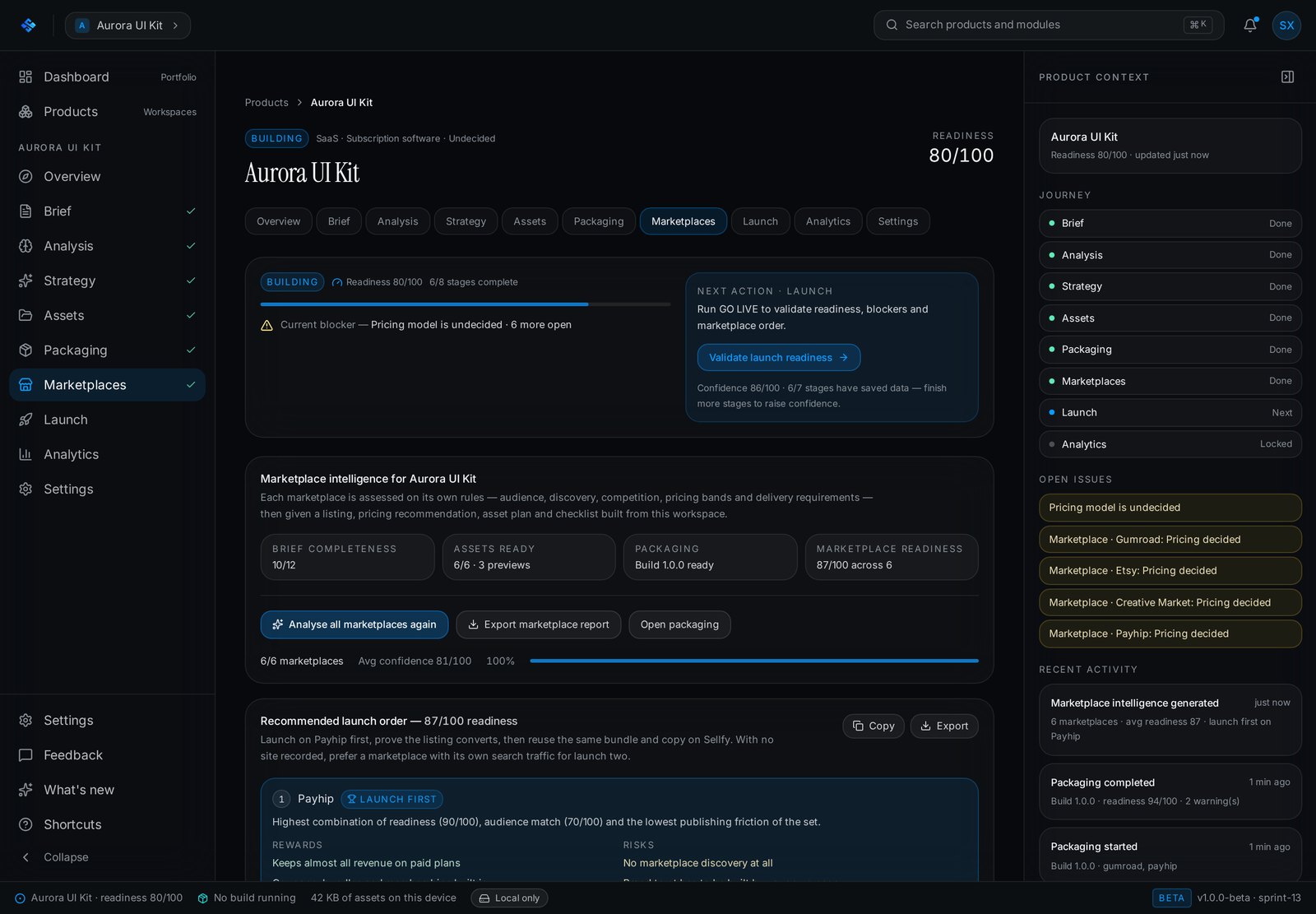Click the Launch rocket icon in sidebar
Screen dimensions: 1316x914
(25, 420)
